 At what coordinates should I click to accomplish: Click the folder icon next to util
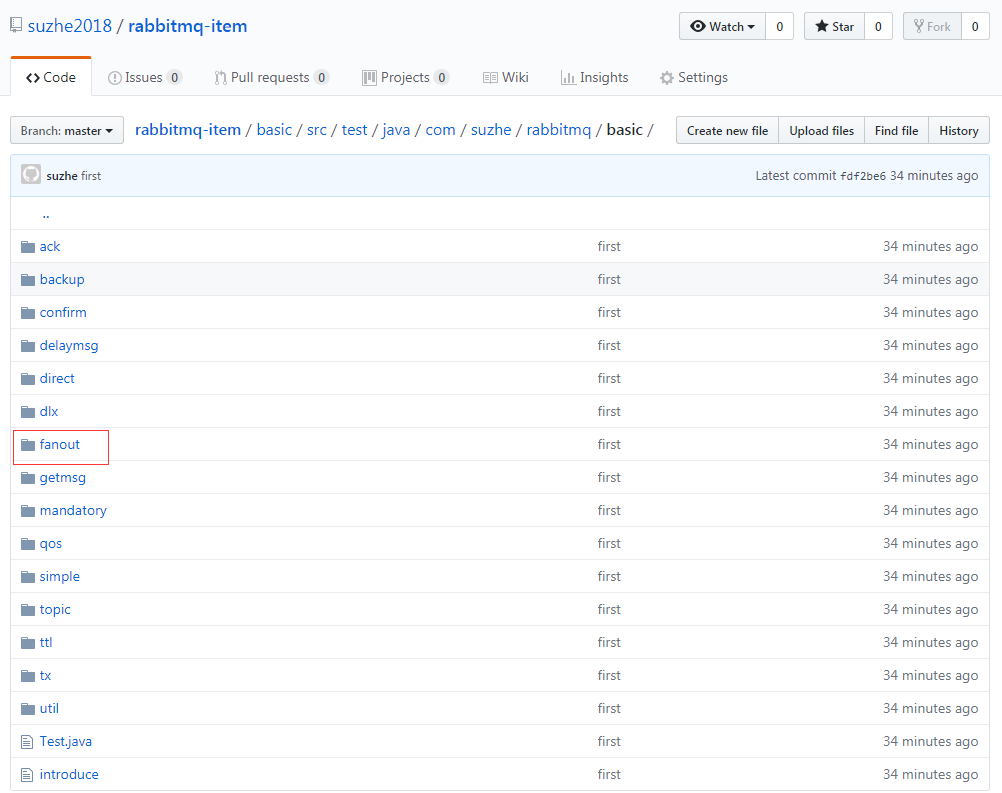27,709
